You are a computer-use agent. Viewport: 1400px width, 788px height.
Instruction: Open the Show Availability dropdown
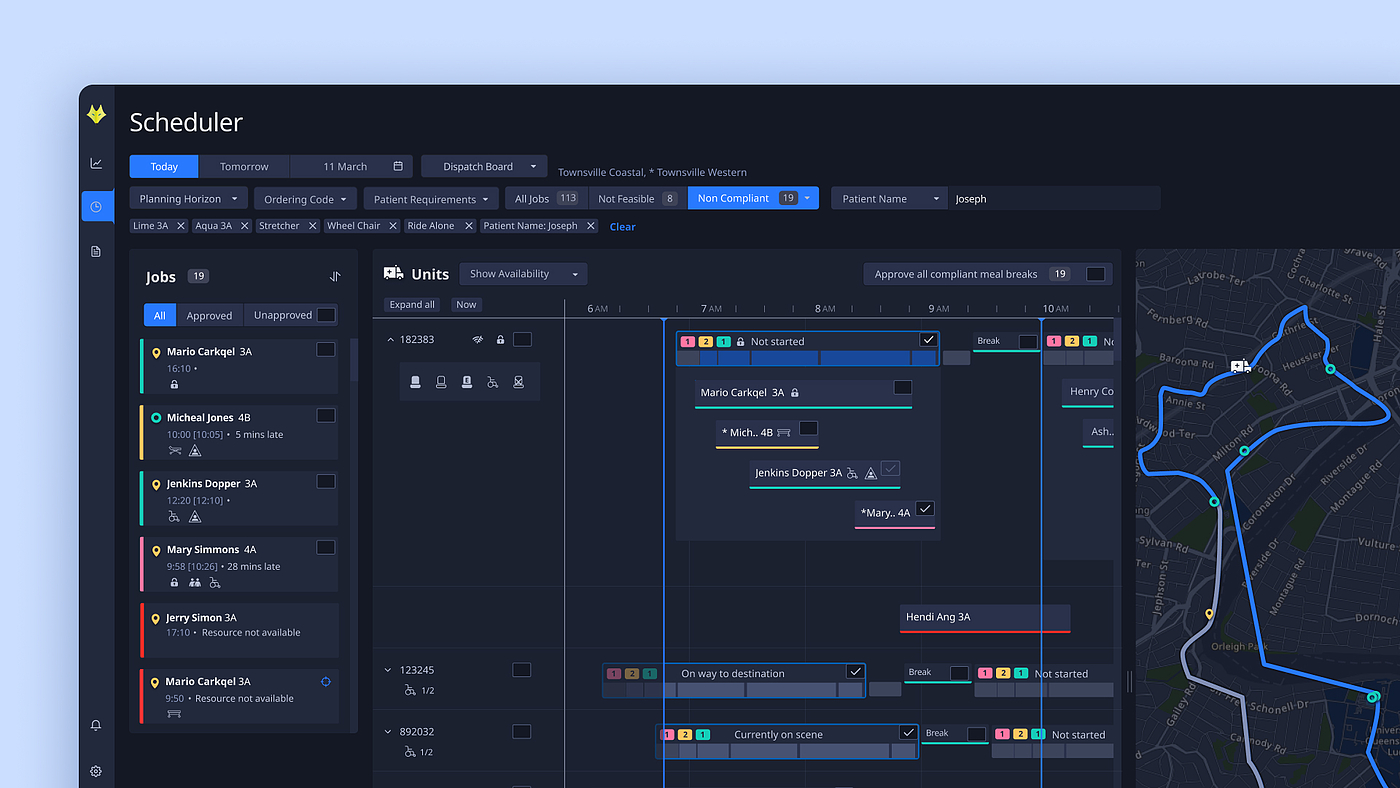tap(523, 274)
